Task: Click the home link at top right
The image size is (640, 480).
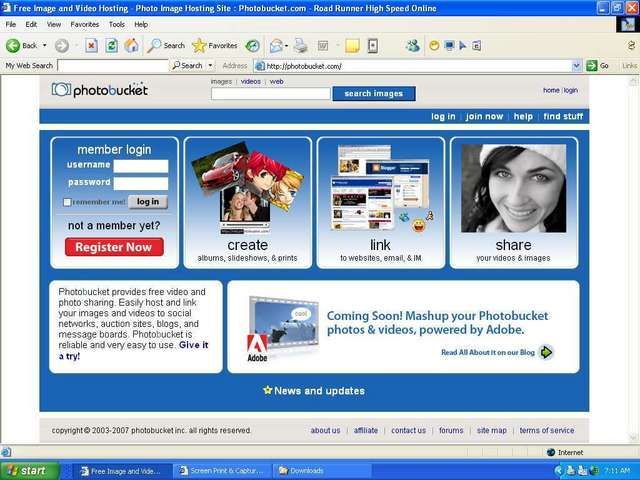Action: 551,90
